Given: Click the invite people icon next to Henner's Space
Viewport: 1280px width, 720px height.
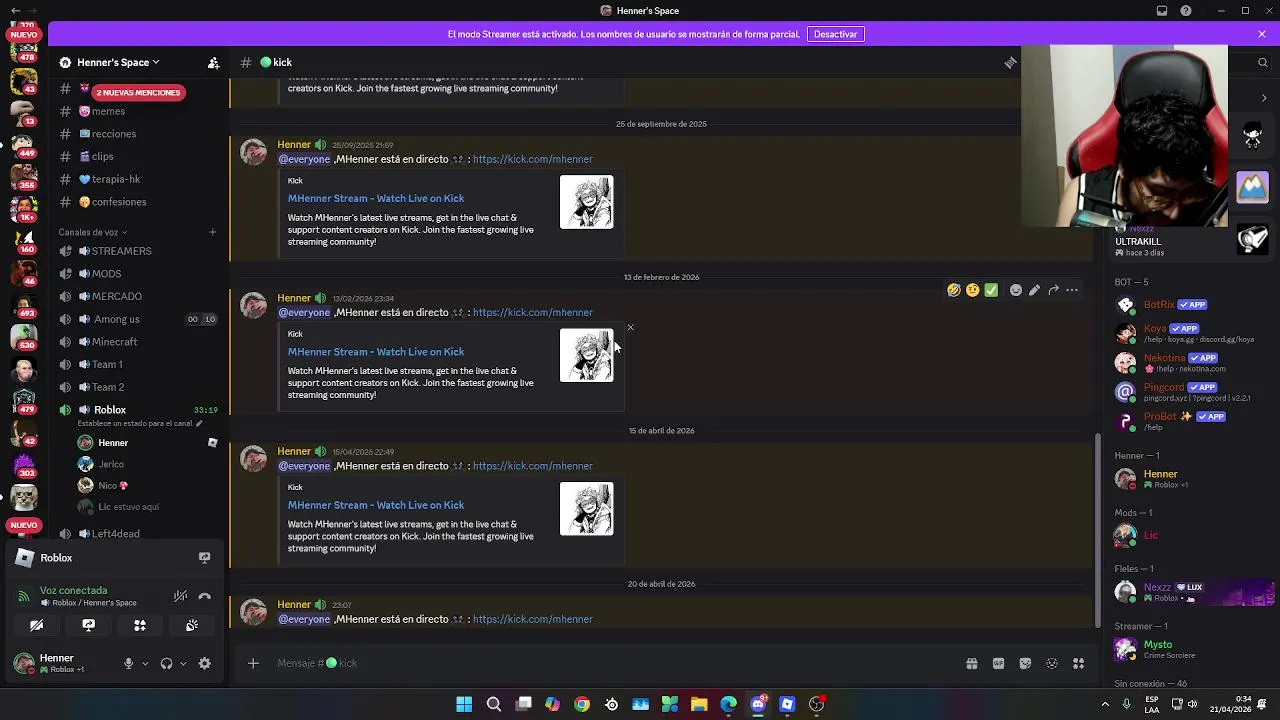Looking at the screenshot, I should [x=213, y=62].
